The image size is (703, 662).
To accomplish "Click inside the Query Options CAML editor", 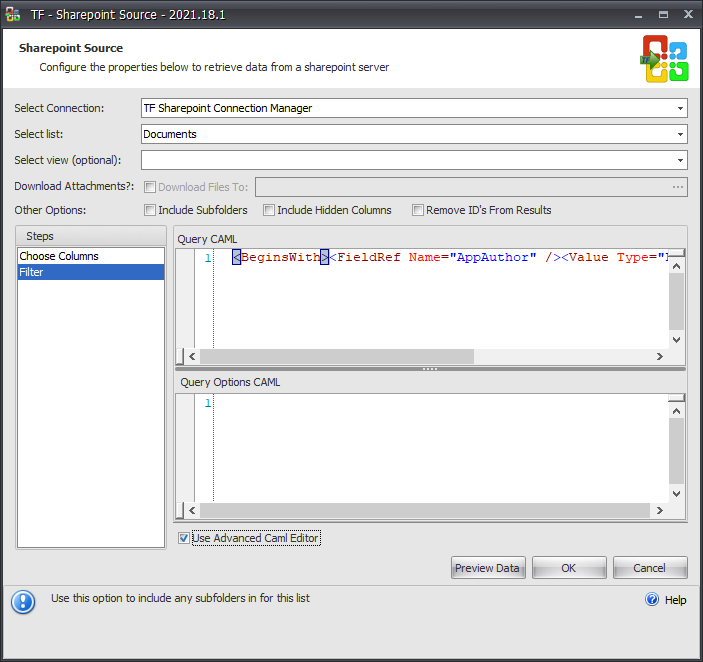I will coord(441,448).
